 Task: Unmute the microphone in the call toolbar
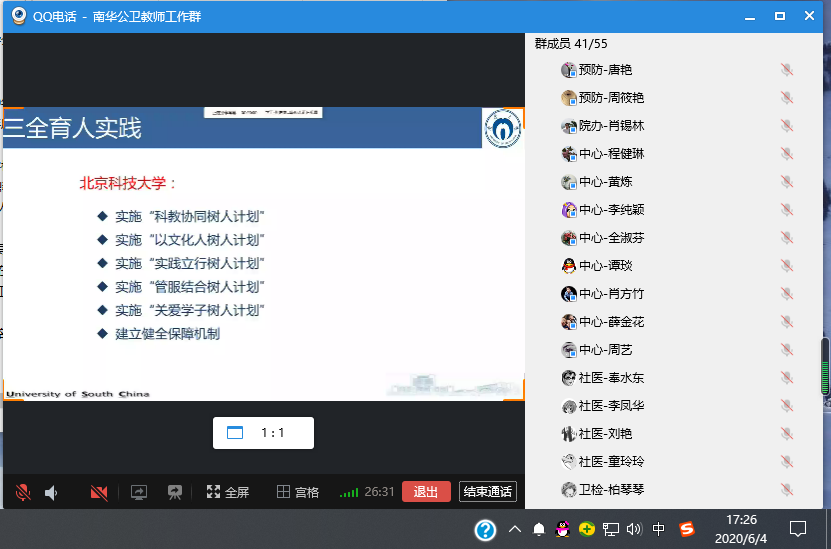click(23, 492)
